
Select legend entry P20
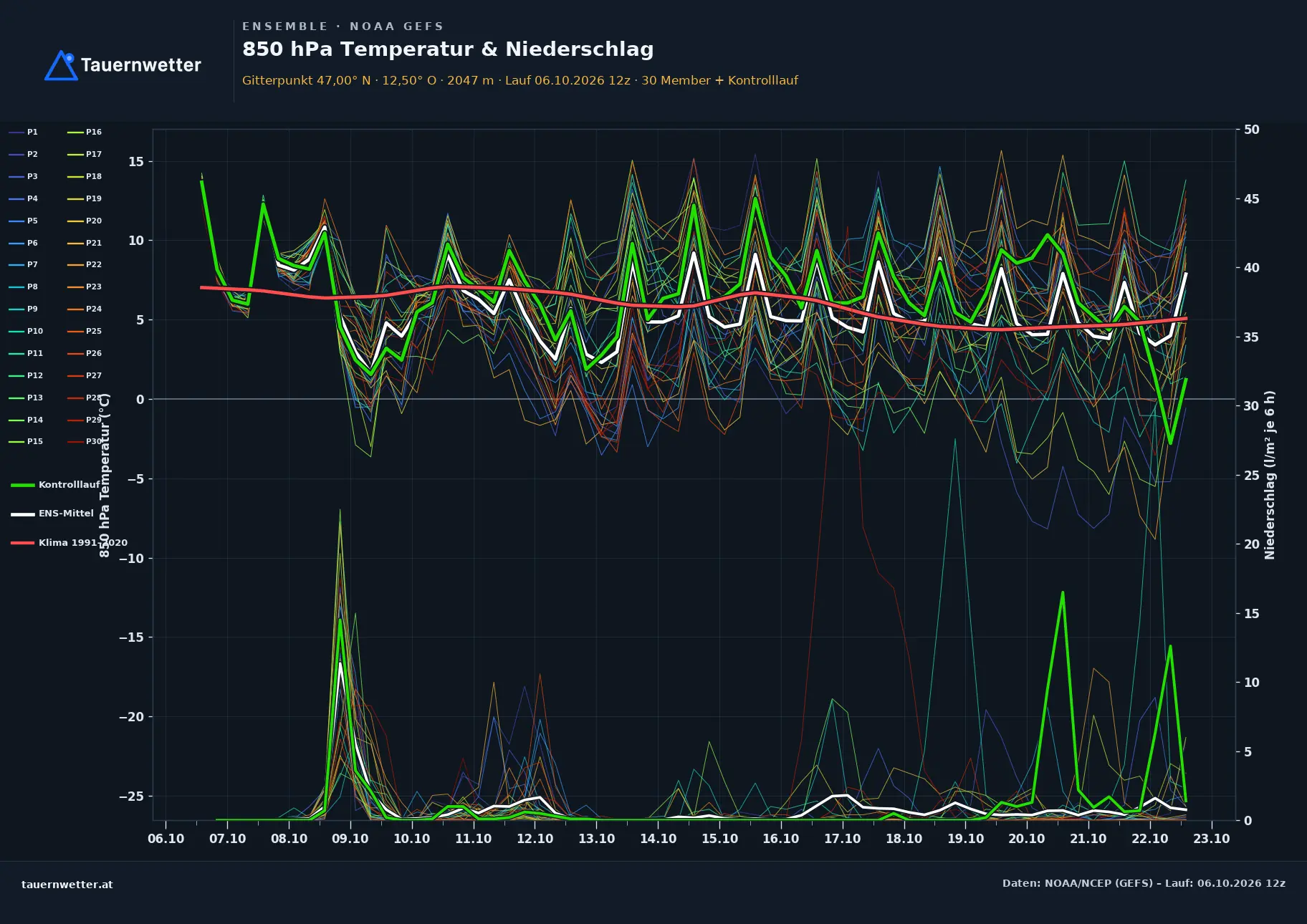[85, 221]
